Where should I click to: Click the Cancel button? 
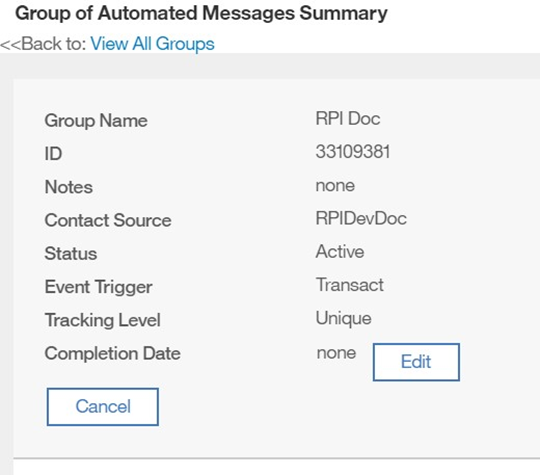tap(103, 407)
